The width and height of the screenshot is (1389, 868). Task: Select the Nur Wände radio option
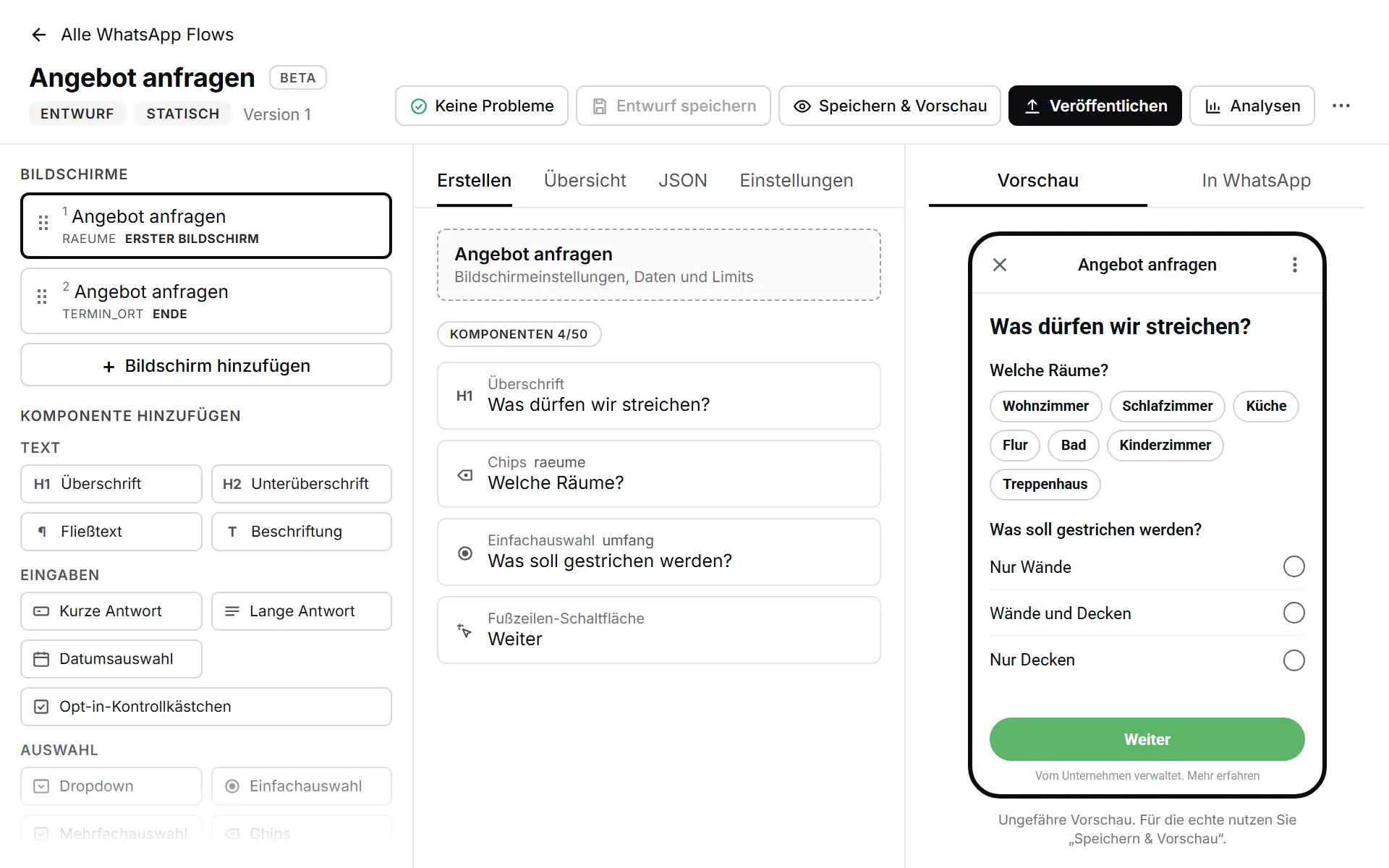(1294, 566)
